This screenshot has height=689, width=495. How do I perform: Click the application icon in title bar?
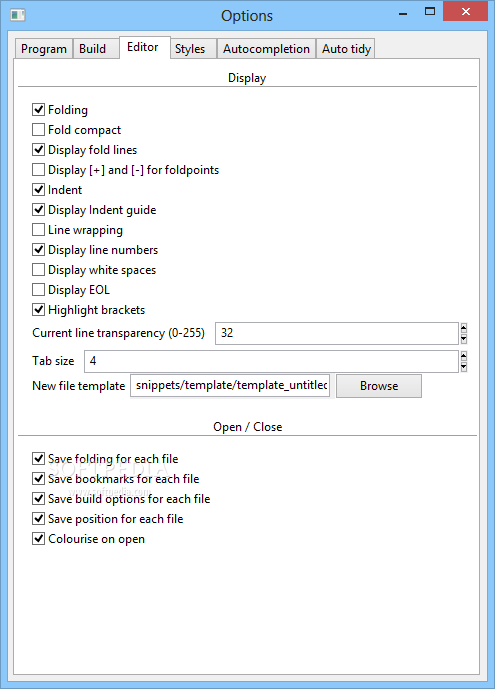point(18,15)
